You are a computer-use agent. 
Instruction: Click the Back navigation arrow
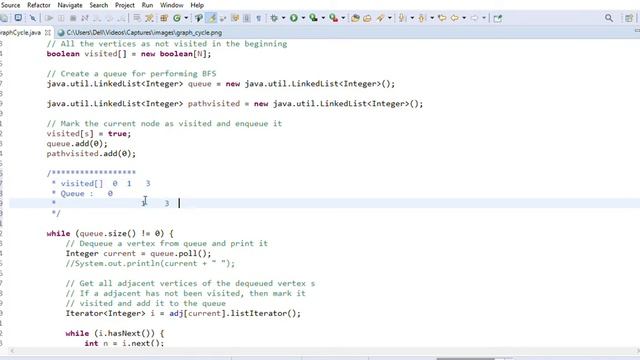point(454,18)
